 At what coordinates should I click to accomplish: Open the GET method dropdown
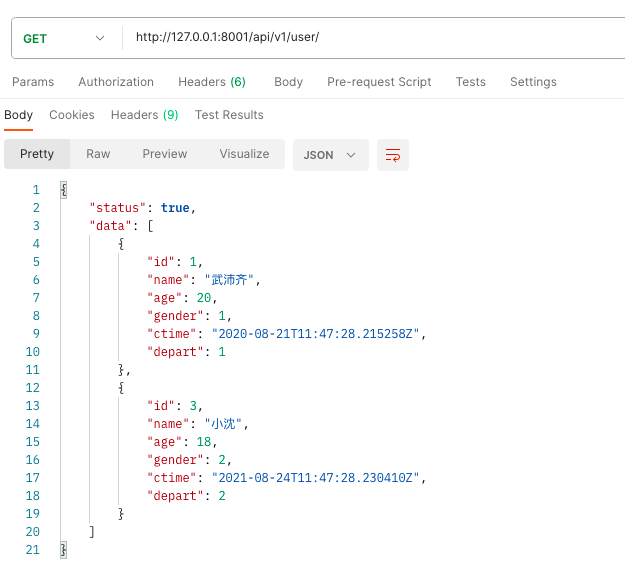pos(65,38)
